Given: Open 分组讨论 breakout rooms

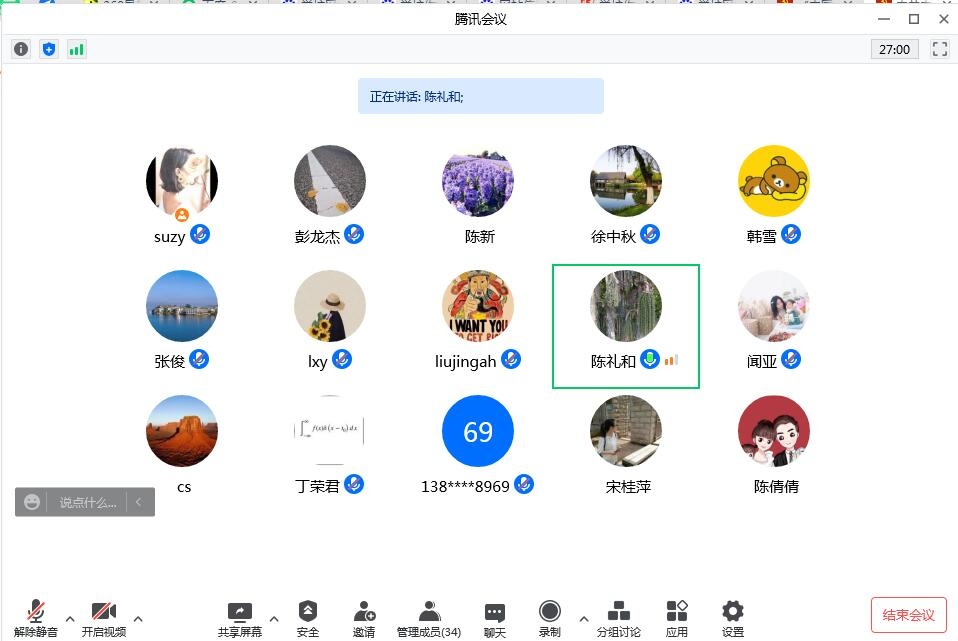Looking at the screenshot, I should tap(619, 615).
